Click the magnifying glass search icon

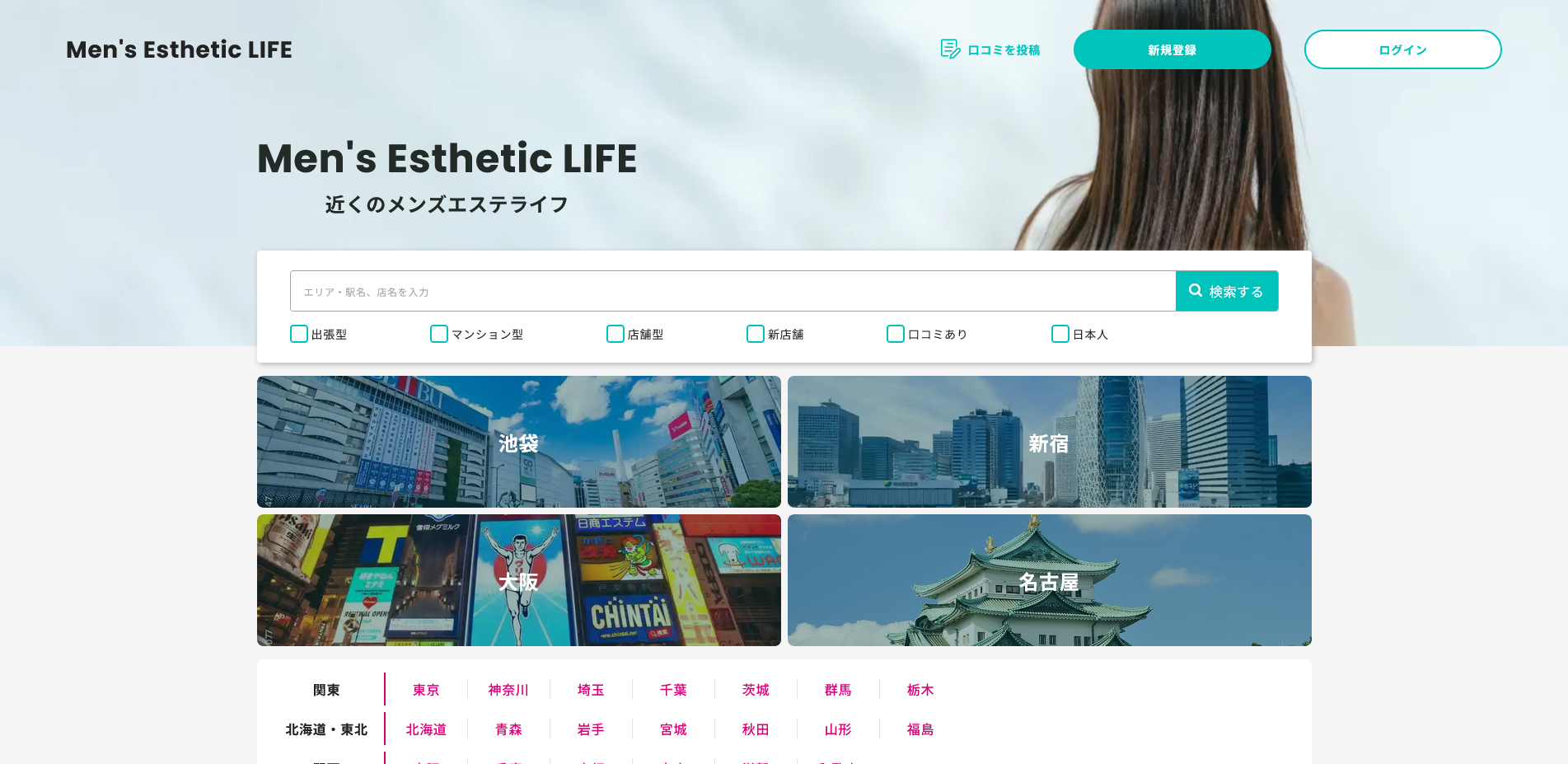click(1196, 291)
